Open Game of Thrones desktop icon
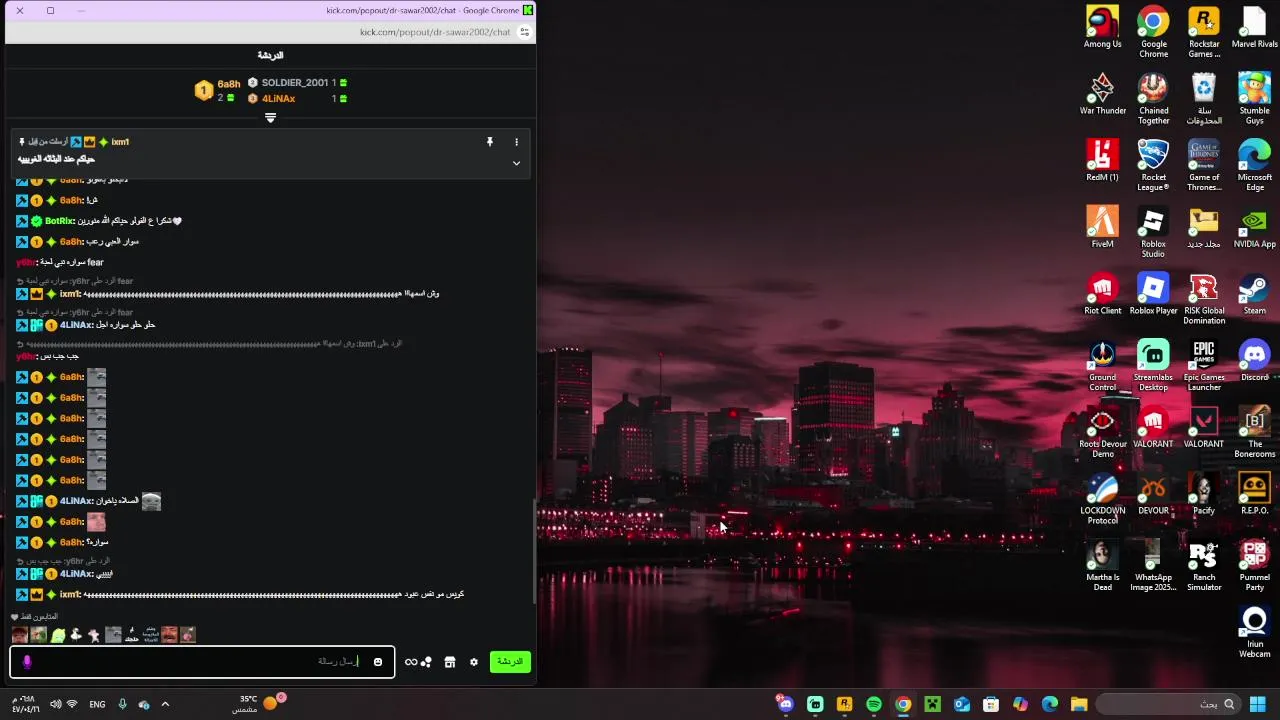 coord(1204,166)
